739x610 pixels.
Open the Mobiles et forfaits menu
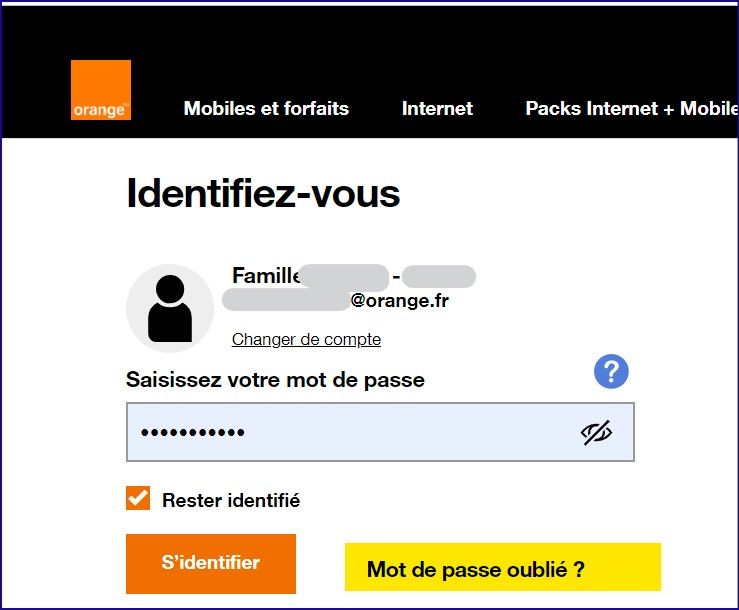coord(266,109)
